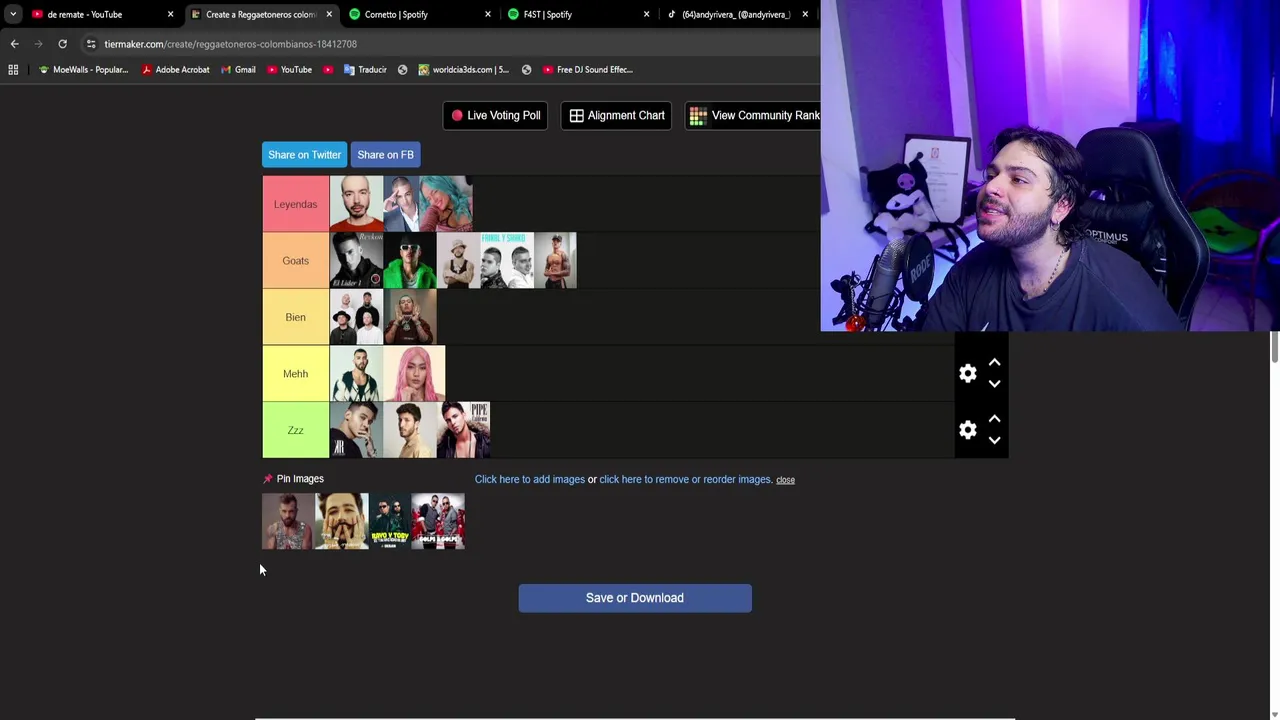Move the Zzz tier down with arrow

[x=994, y=440]
